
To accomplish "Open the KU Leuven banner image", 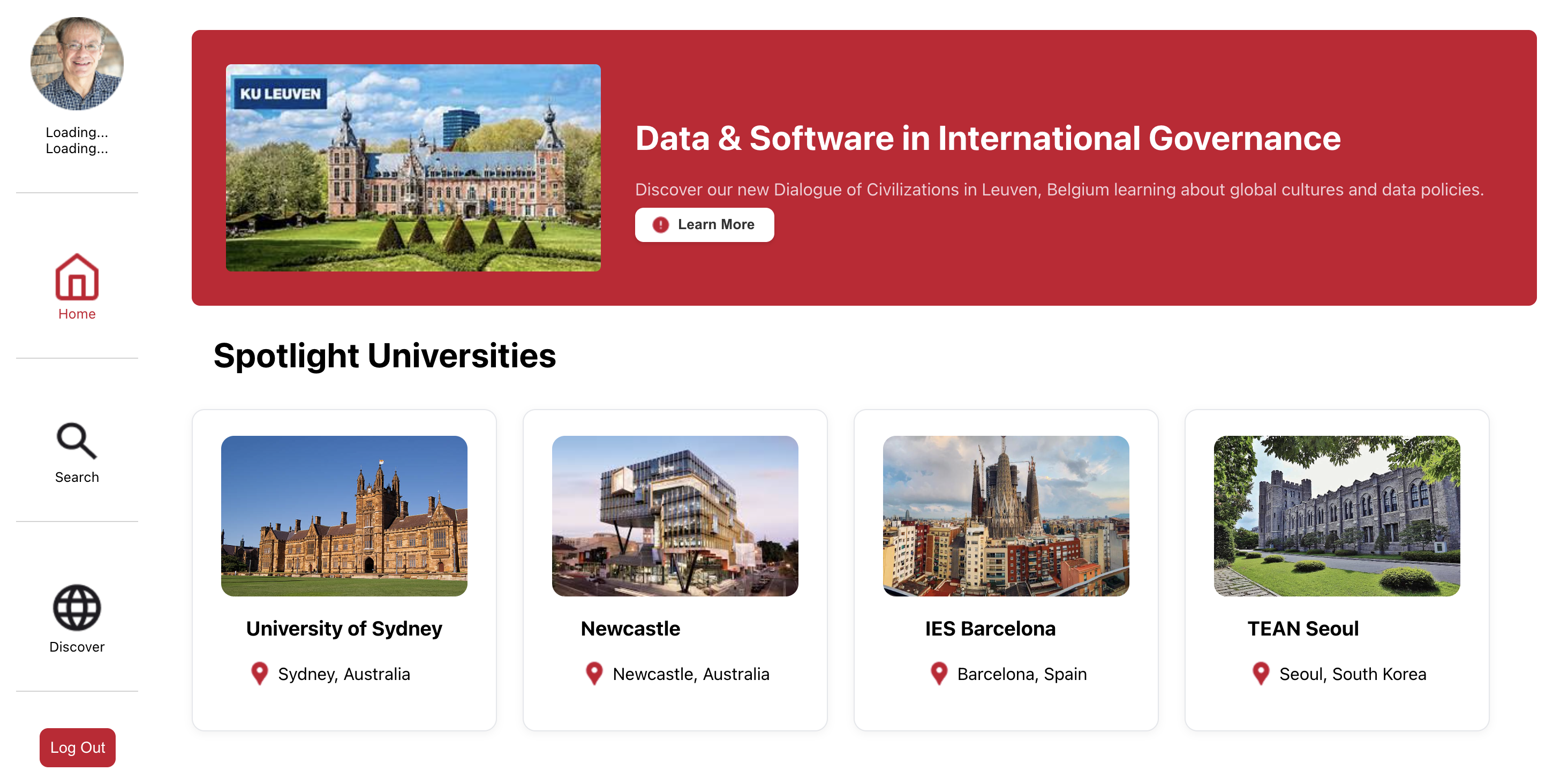I will 413,168.
